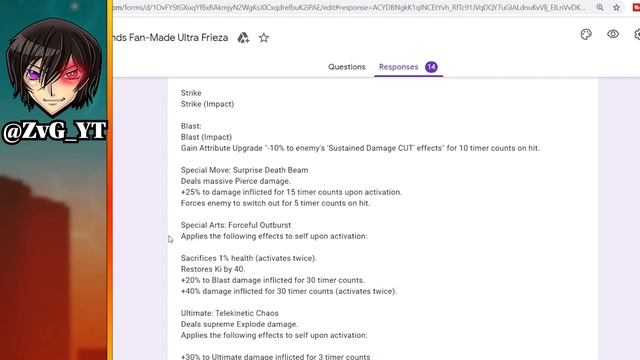Click the browser address bar URL
Image resolution: width=640 pixels, height=360 pixels.
349,7
